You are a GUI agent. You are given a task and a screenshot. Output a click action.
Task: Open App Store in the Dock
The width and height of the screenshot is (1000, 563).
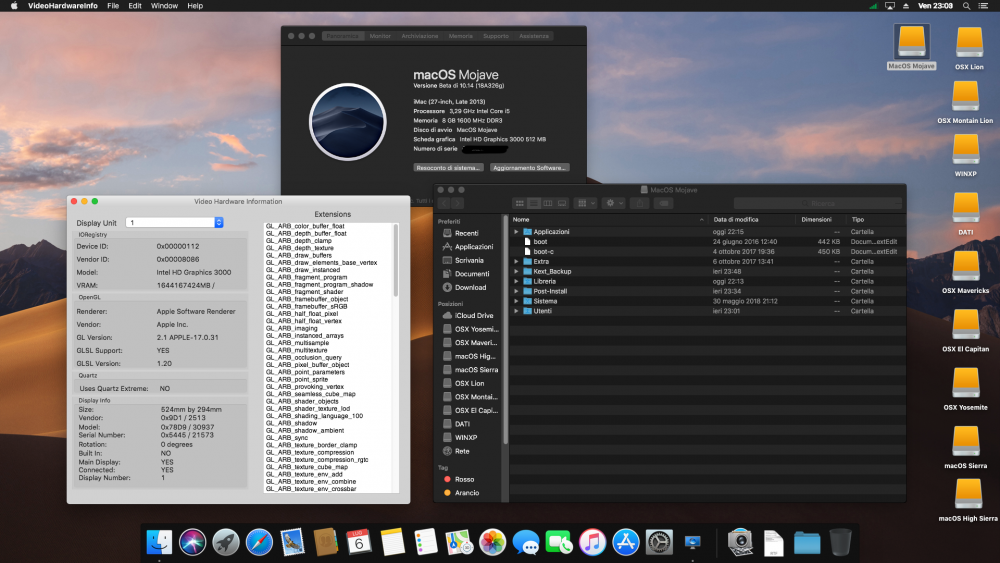[x=626, y=542]
